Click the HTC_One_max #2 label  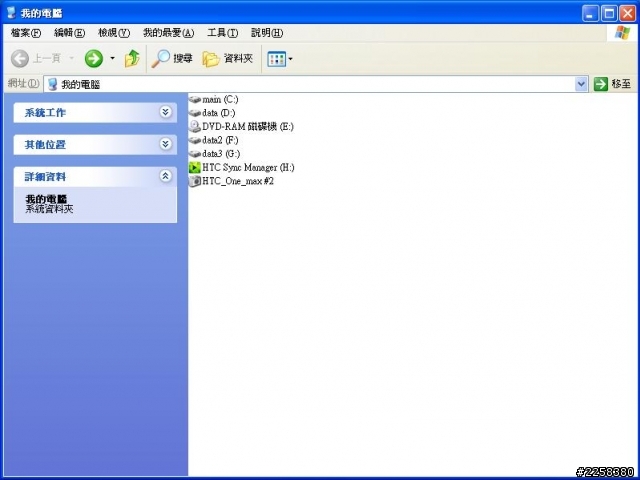238,181
